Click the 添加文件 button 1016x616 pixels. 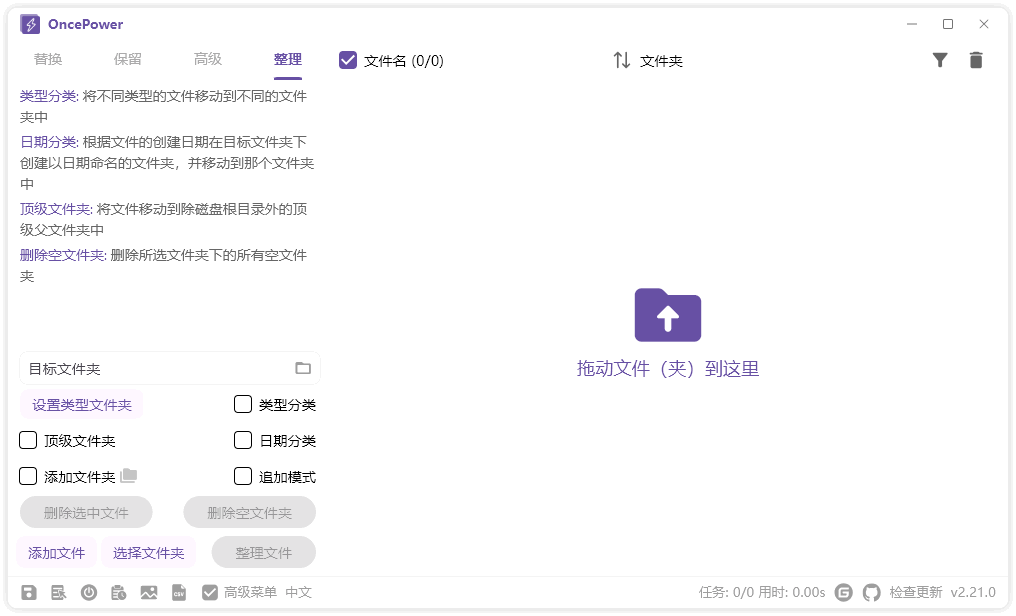57,552
